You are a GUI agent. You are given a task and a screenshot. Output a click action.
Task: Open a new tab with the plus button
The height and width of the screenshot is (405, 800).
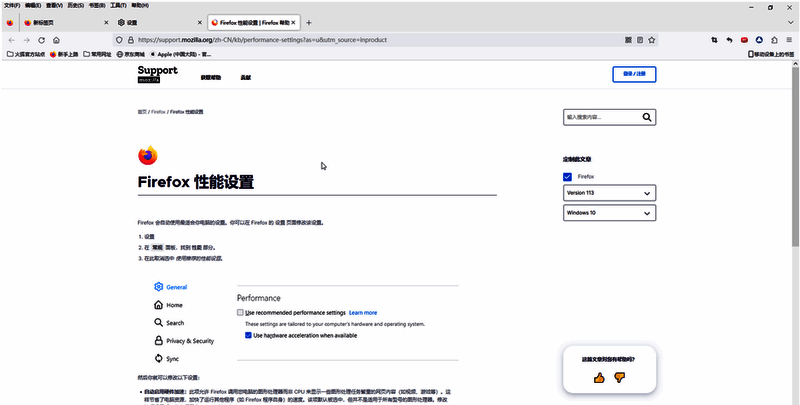coord(308,22)
